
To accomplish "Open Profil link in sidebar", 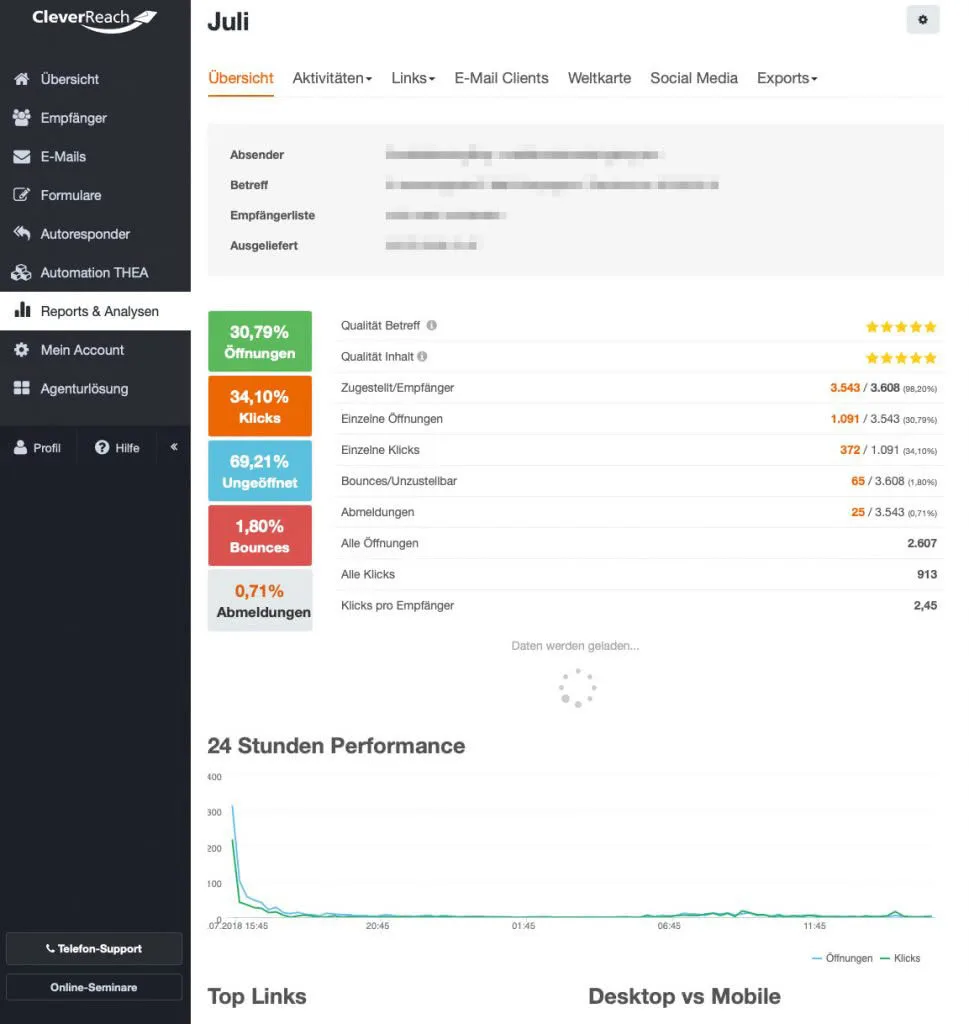I will pos(38,447).
